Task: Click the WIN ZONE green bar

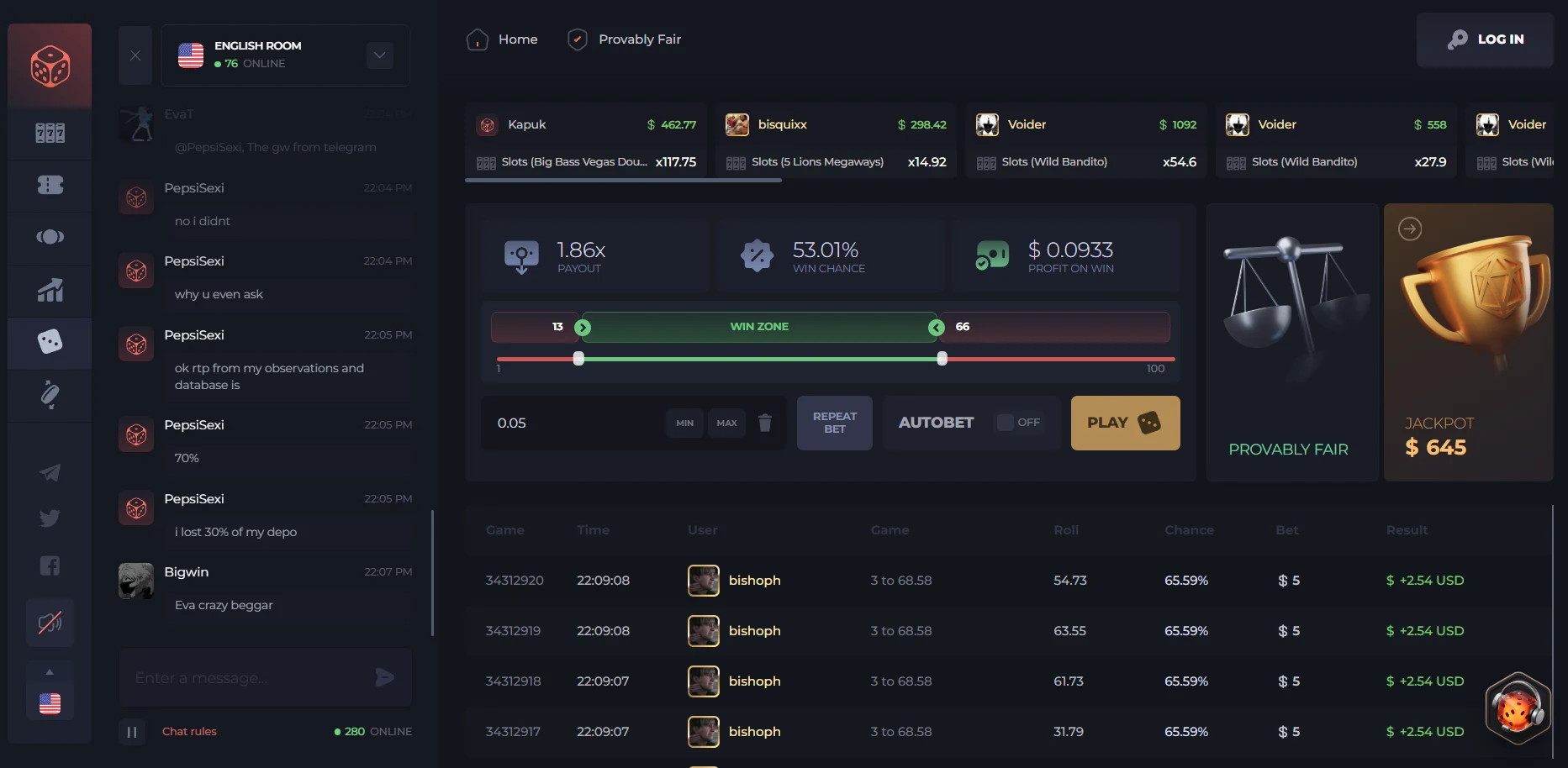Action: point(759,327)
